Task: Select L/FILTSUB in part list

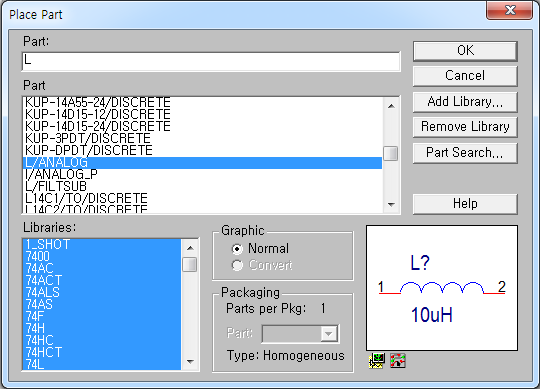Action: click(x=202, y=187)
